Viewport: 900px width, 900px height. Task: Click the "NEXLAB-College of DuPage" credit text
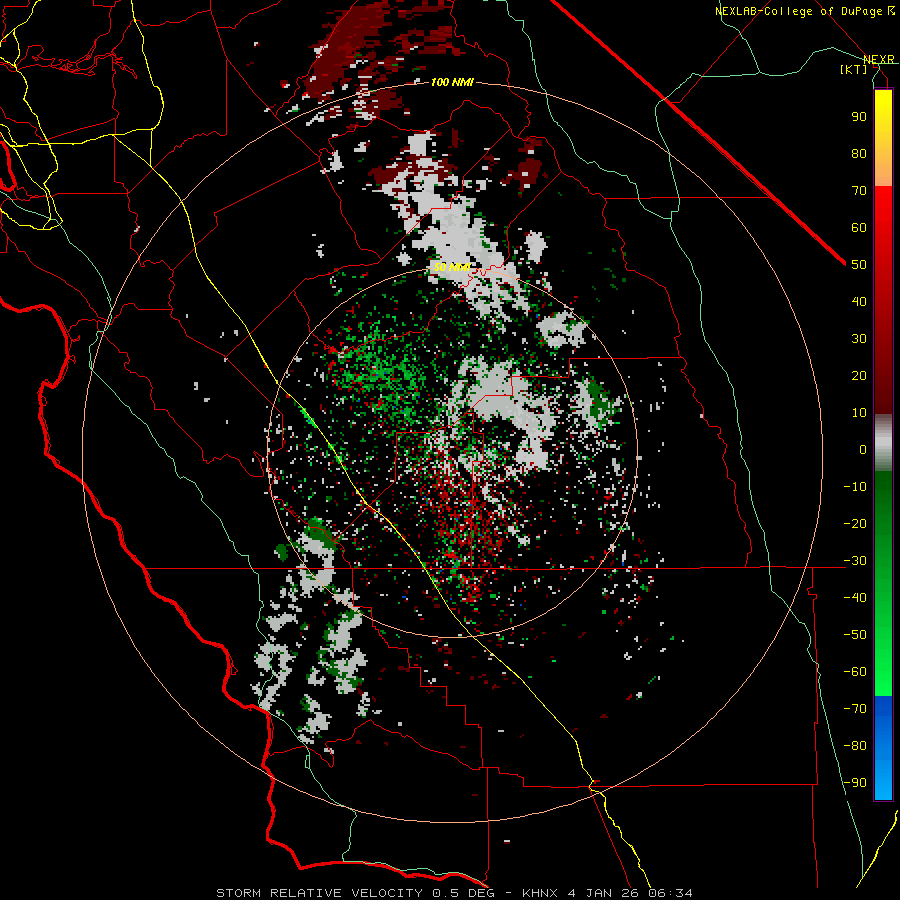pos(800,11)
